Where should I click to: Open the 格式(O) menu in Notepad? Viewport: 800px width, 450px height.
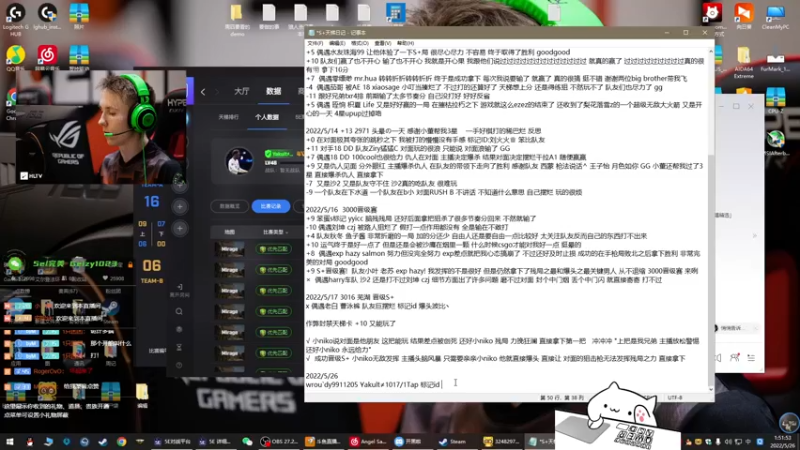pos(359,43)
